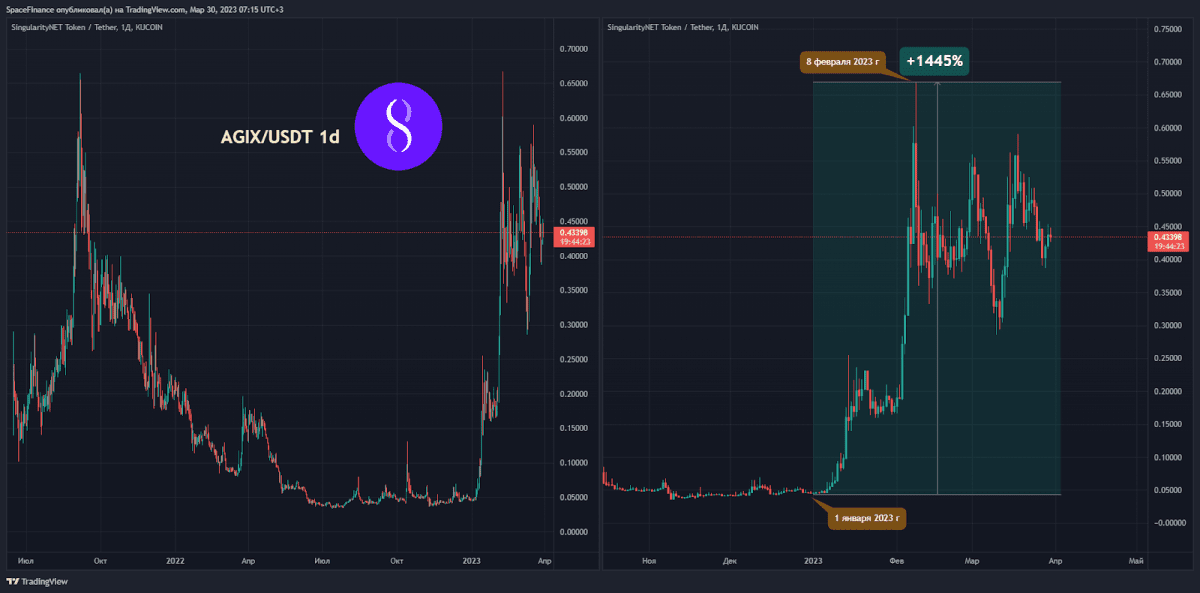
Task: Click 'Дек' on the right chart time axis
Action: click(x=730, y=560)
